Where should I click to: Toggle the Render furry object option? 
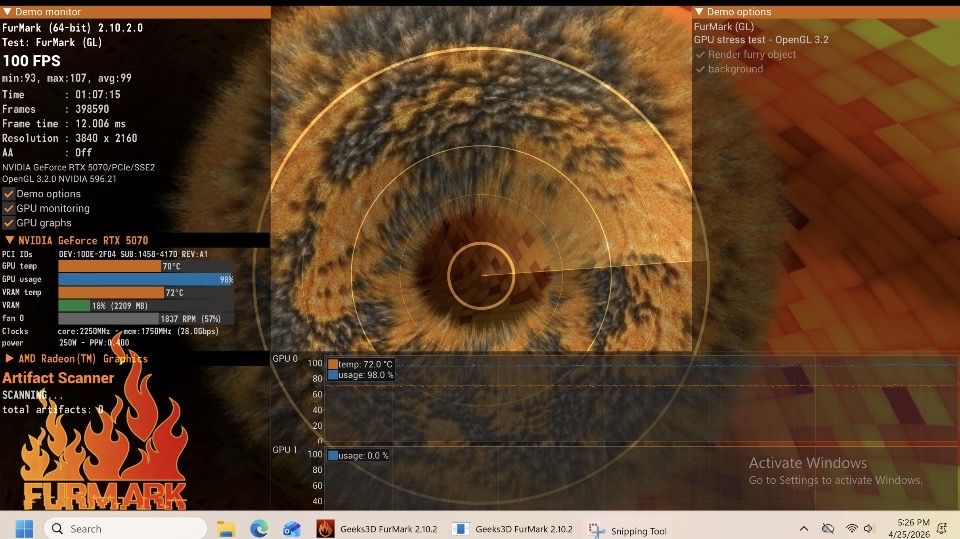point(700,55)
